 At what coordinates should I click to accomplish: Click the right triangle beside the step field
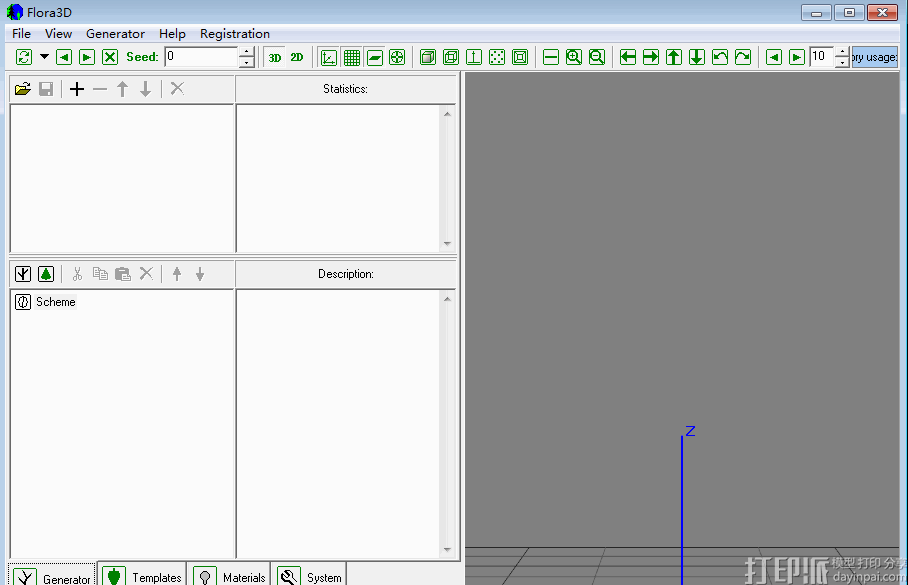(797, 57)
